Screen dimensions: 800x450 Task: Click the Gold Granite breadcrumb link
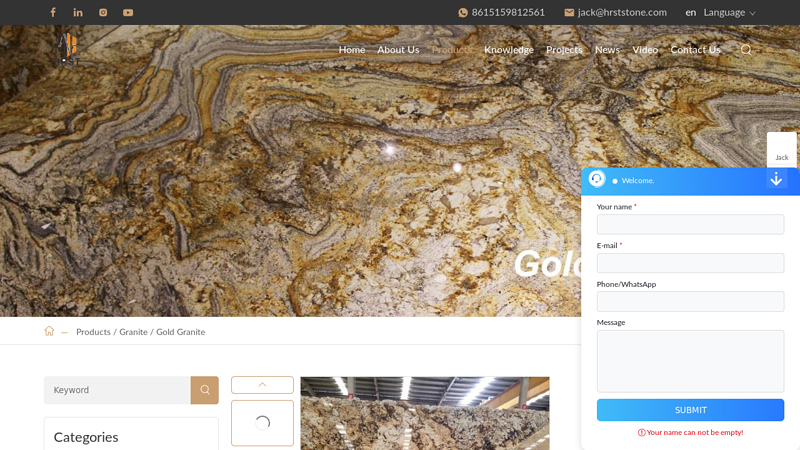tap(181, 332)
